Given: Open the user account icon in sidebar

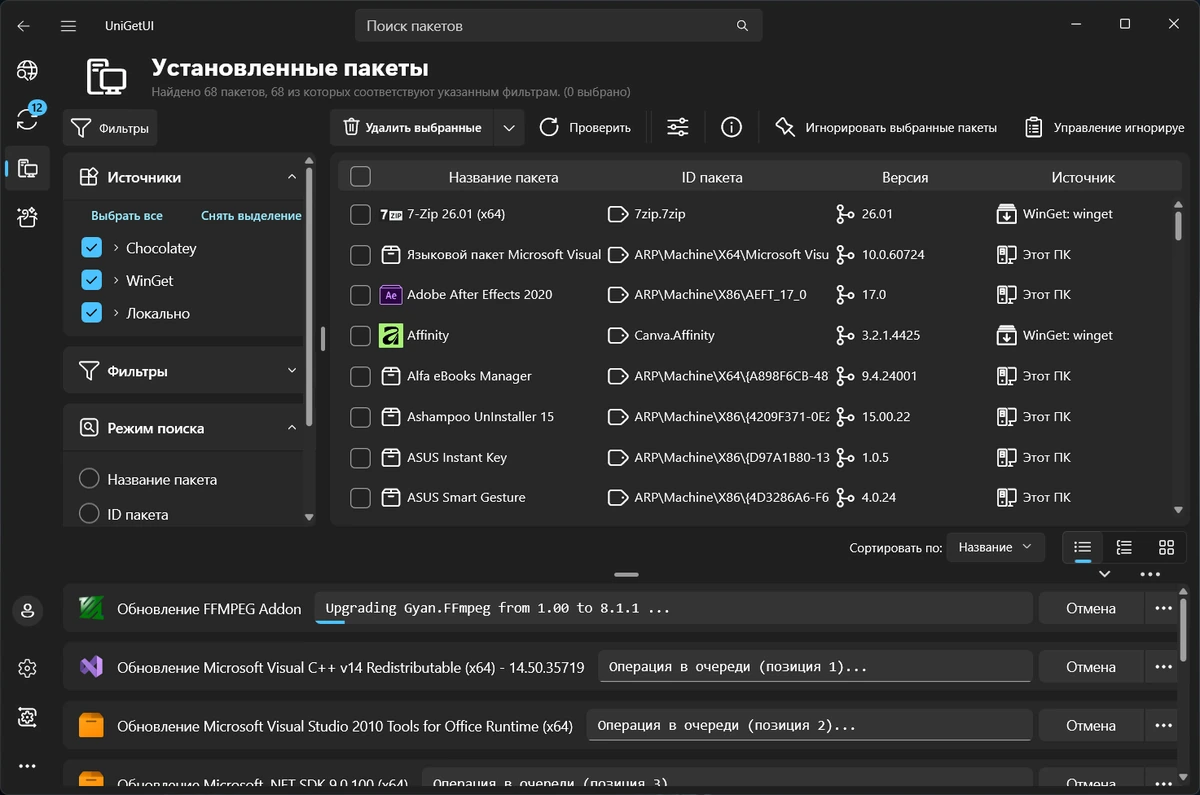Looking at the screenshot, I should 27,609.
